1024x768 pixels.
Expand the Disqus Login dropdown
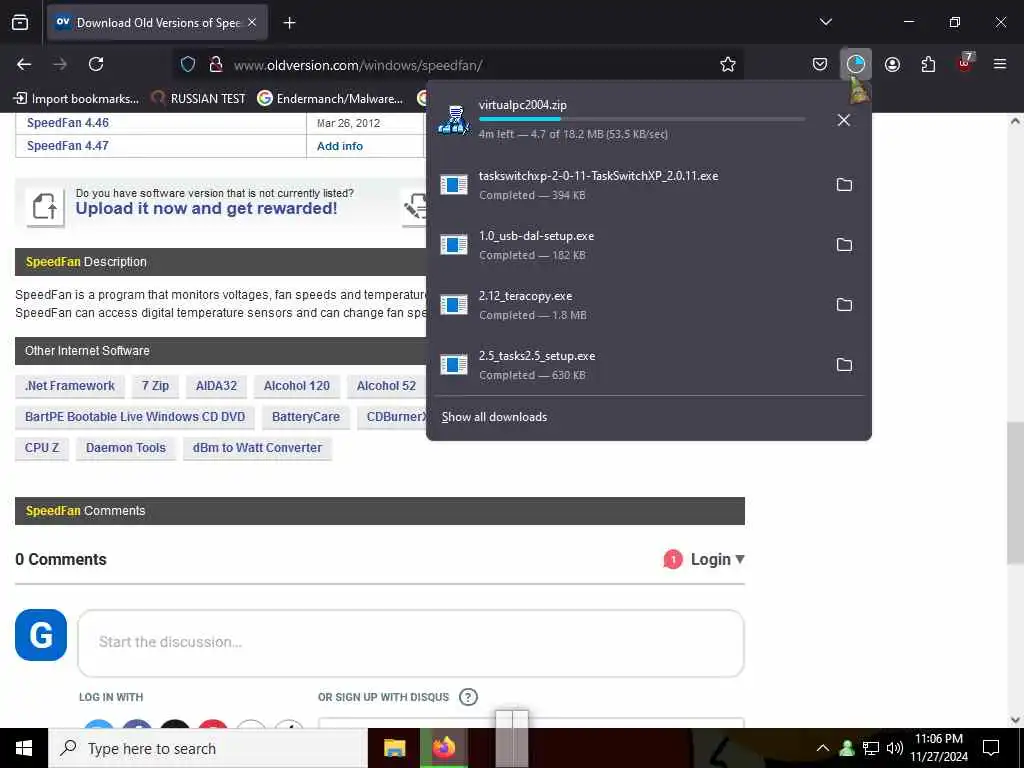tap(717, 560)
